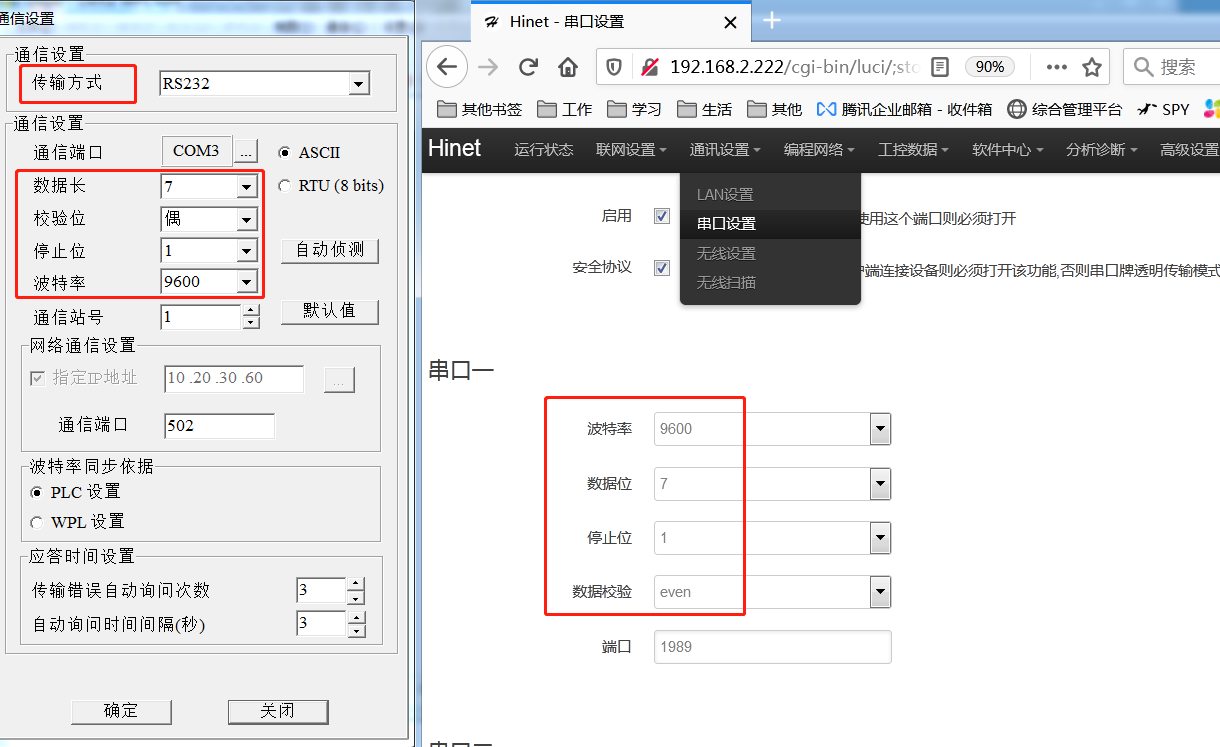Viewport: 1220px width, 747px height.
Task: Disable the 安全协议 checkbox
Action: point(661,267)
